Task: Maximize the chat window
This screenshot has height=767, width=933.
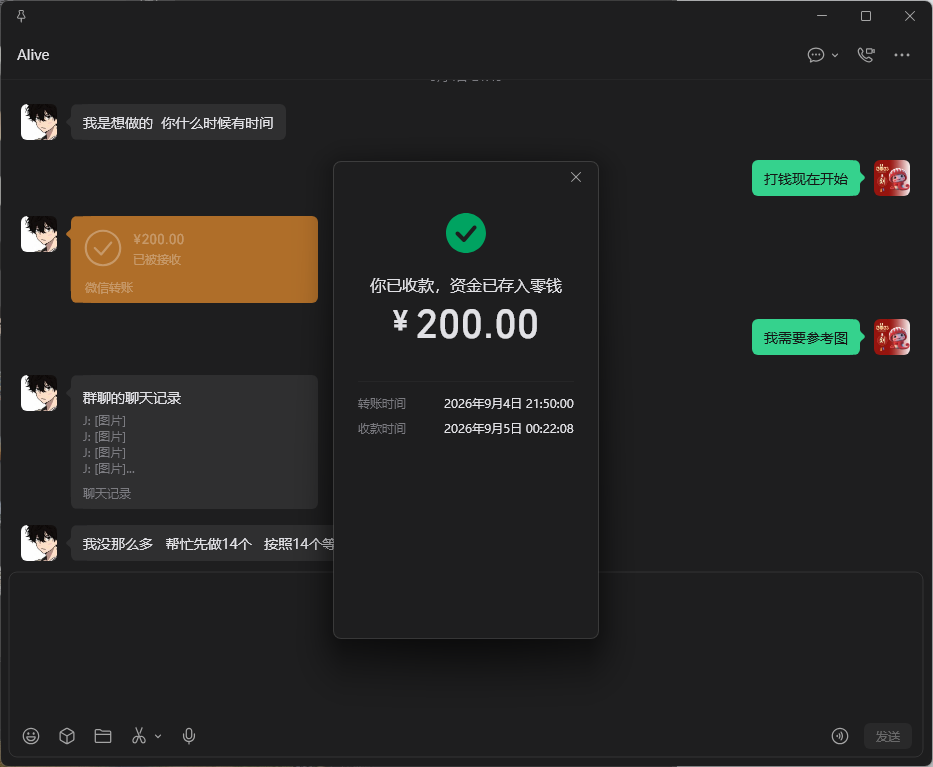Action: coord(866,16)
